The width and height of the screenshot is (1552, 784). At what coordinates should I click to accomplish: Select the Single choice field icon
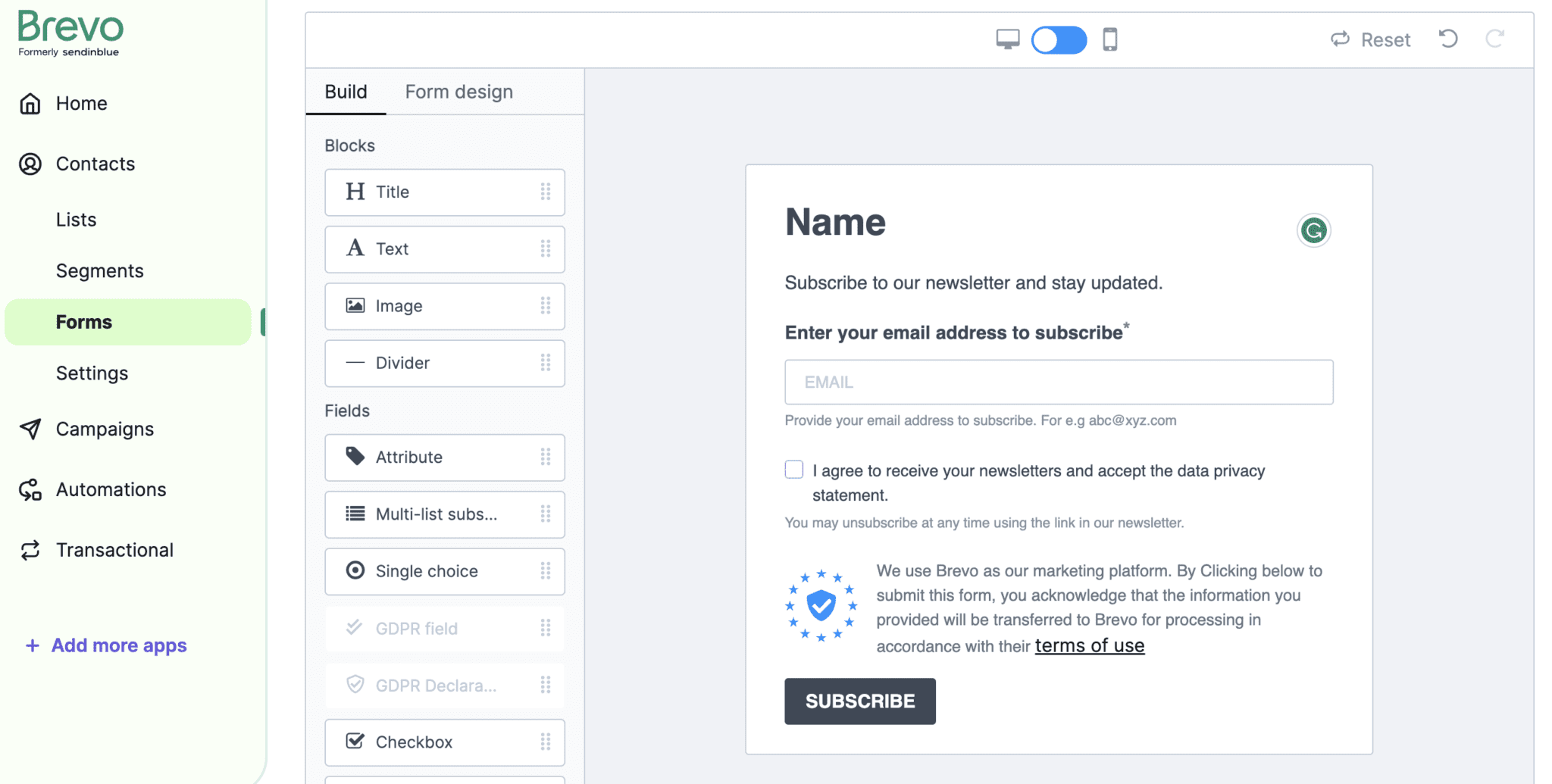[355, 571]
